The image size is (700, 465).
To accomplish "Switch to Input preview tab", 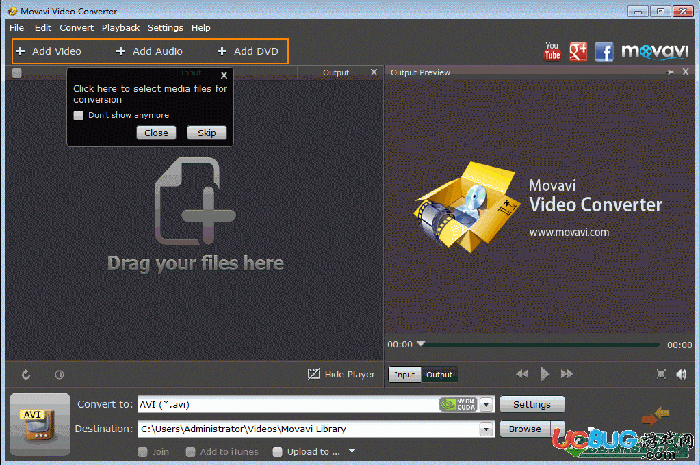I will [x=404, y=374].
